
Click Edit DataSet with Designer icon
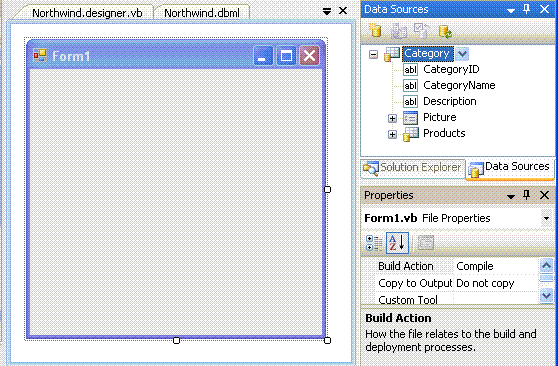click(x=399, y=31)
